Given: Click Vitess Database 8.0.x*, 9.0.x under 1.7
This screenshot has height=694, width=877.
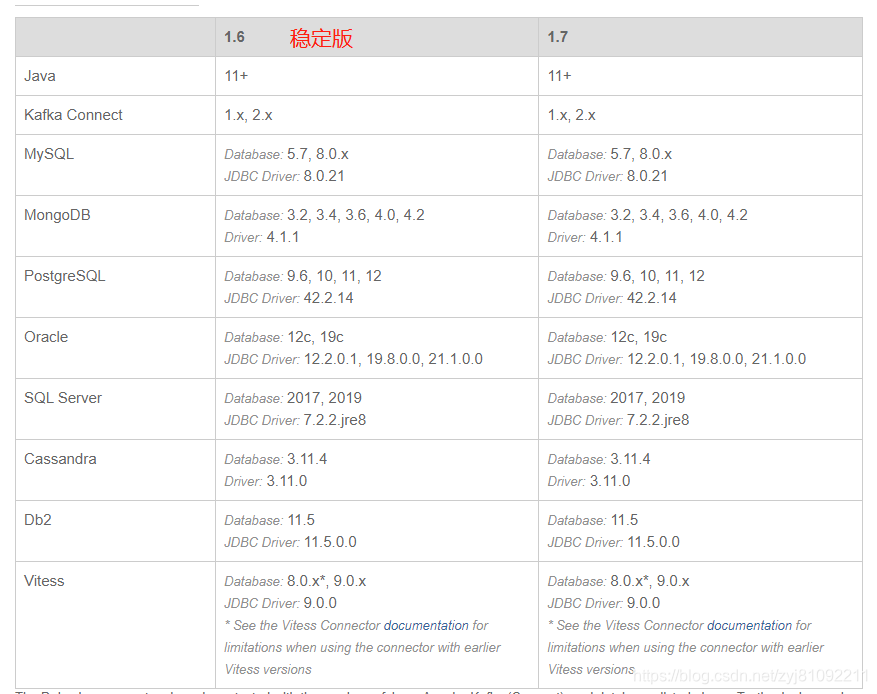Looking at the screenshot, I should click(x=619, y=580).
